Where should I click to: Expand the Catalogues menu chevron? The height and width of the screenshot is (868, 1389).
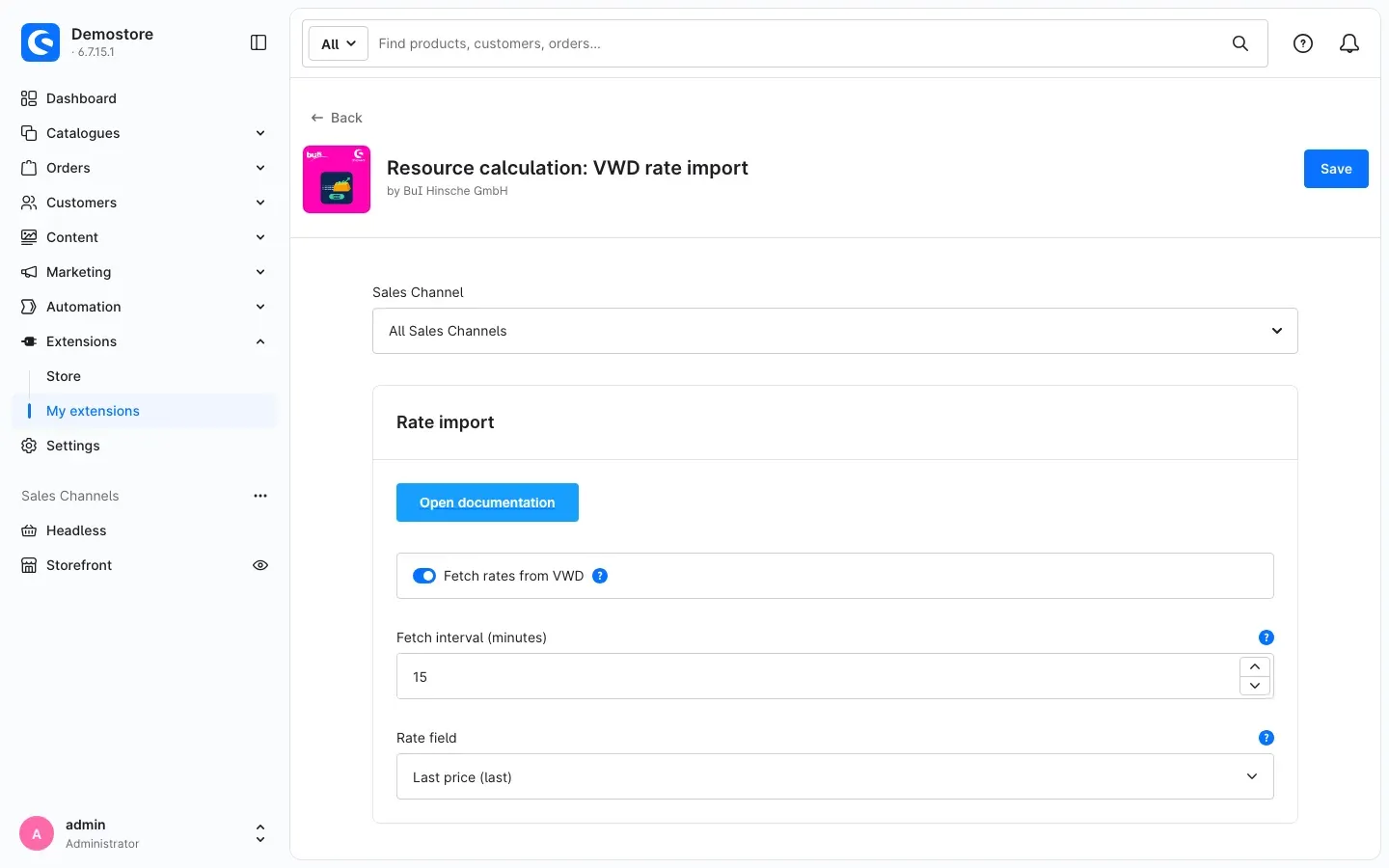(x=260, y=133)
